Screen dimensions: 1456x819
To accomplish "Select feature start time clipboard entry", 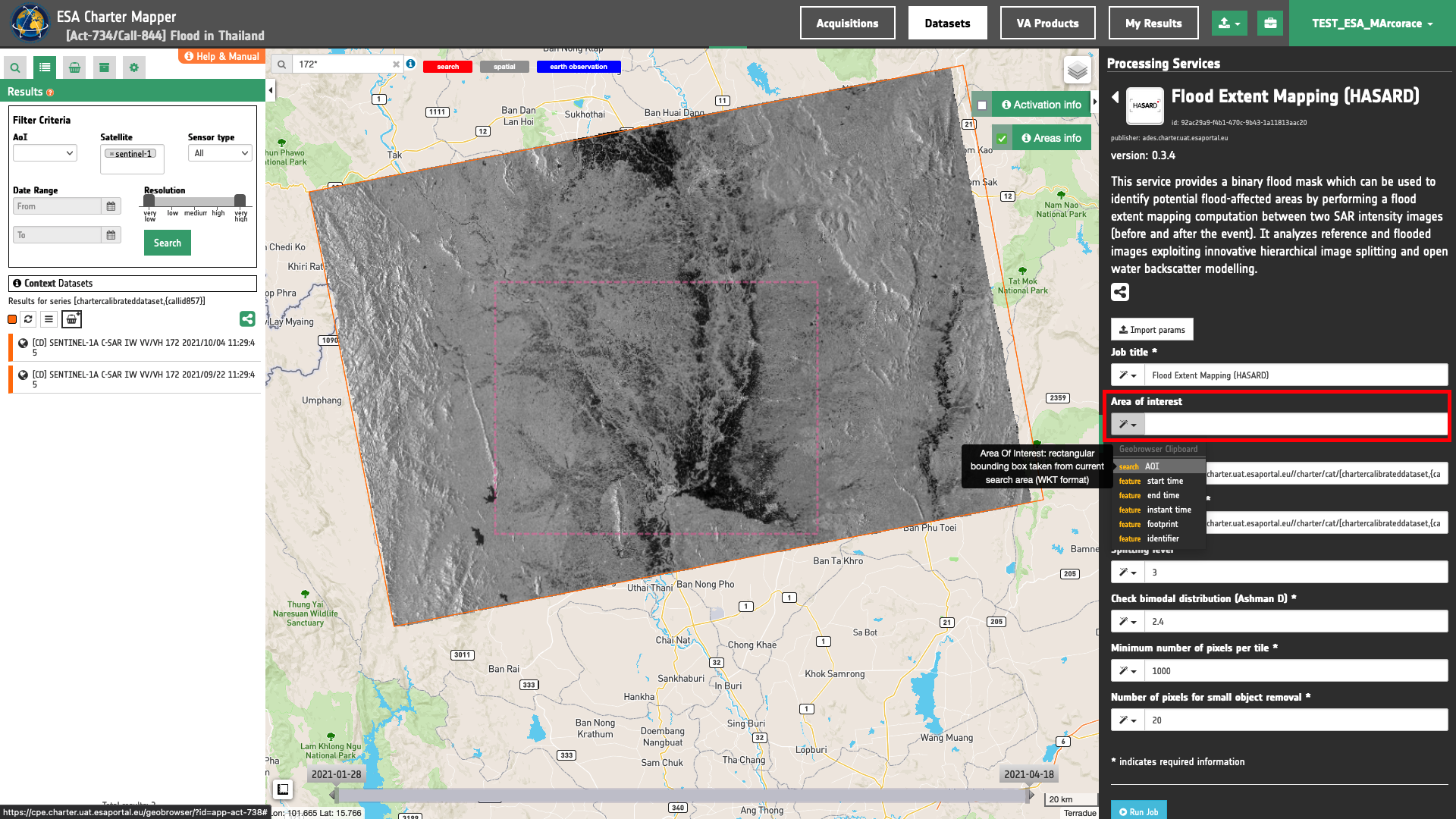I will [1159, 481].
